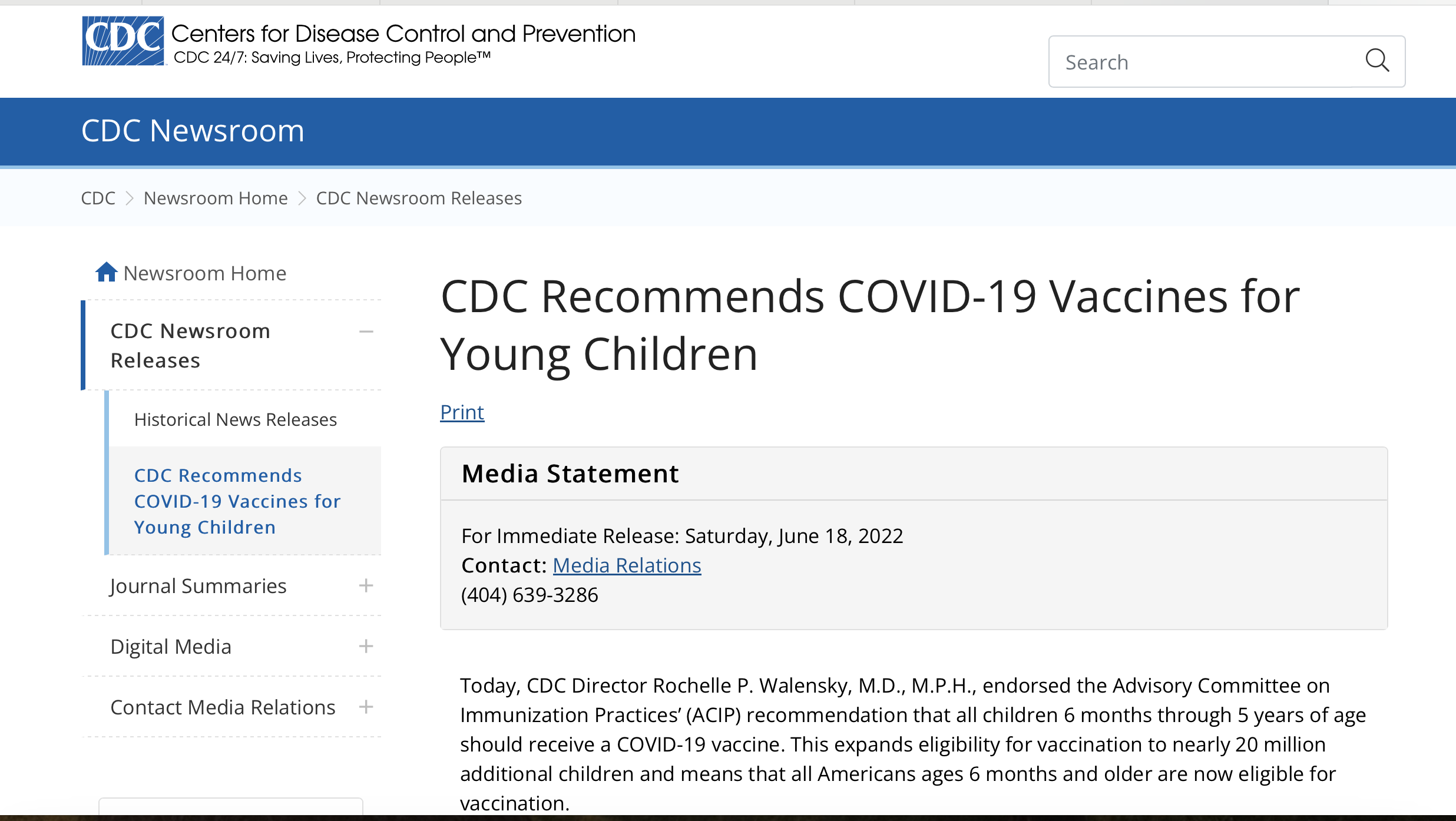This screenshot has width=1456, height=821.
Task: Select Historical News Releases in sidebar
Action: coord(236,419)
